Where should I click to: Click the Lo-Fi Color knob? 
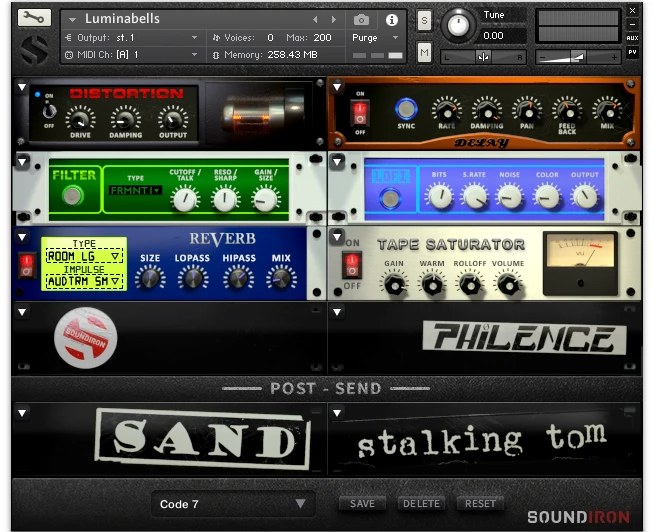click(x=547, y=197)
